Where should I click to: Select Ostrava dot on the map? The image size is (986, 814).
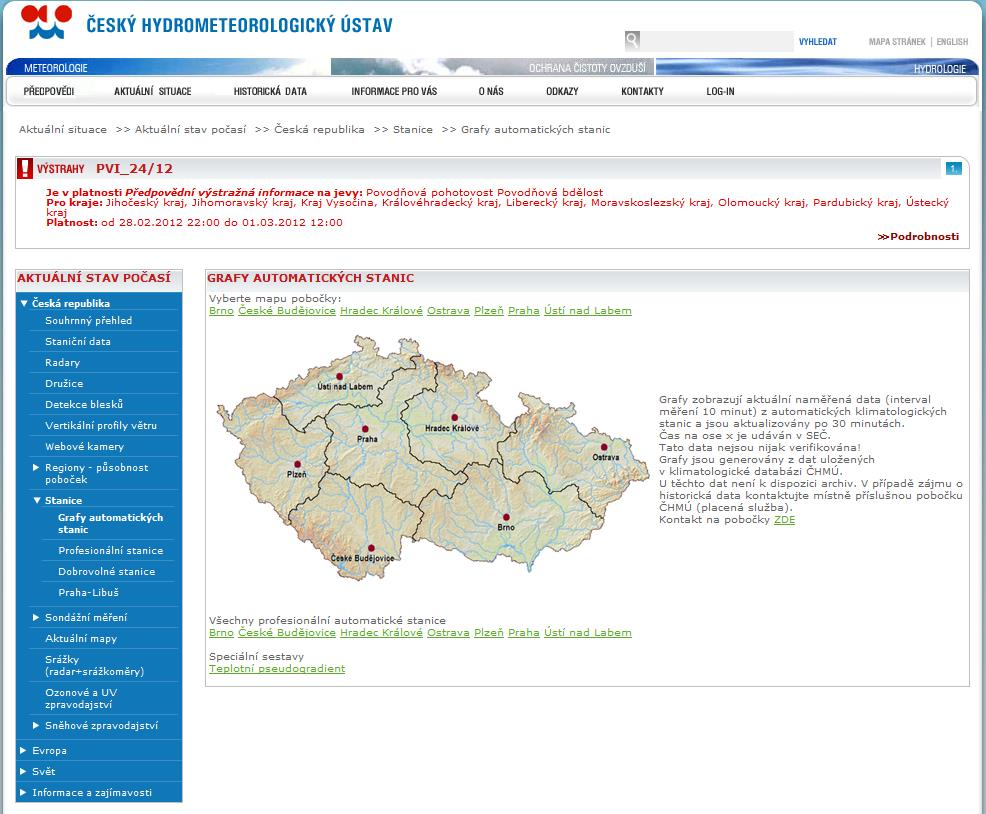(x=604, y=447)
